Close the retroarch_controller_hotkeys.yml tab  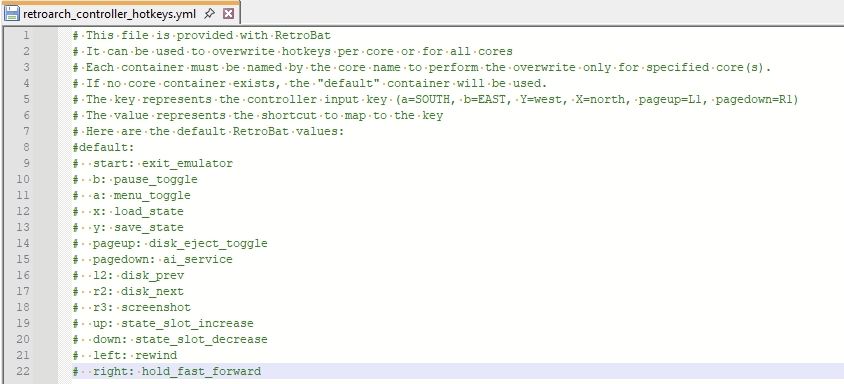pyautogui.click(x=228, y=13)
